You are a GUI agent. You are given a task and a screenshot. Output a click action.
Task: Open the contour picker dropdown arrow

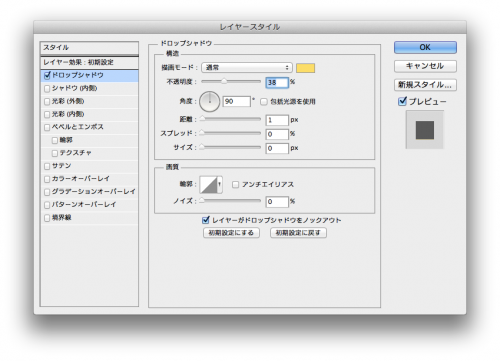(220, 185)
